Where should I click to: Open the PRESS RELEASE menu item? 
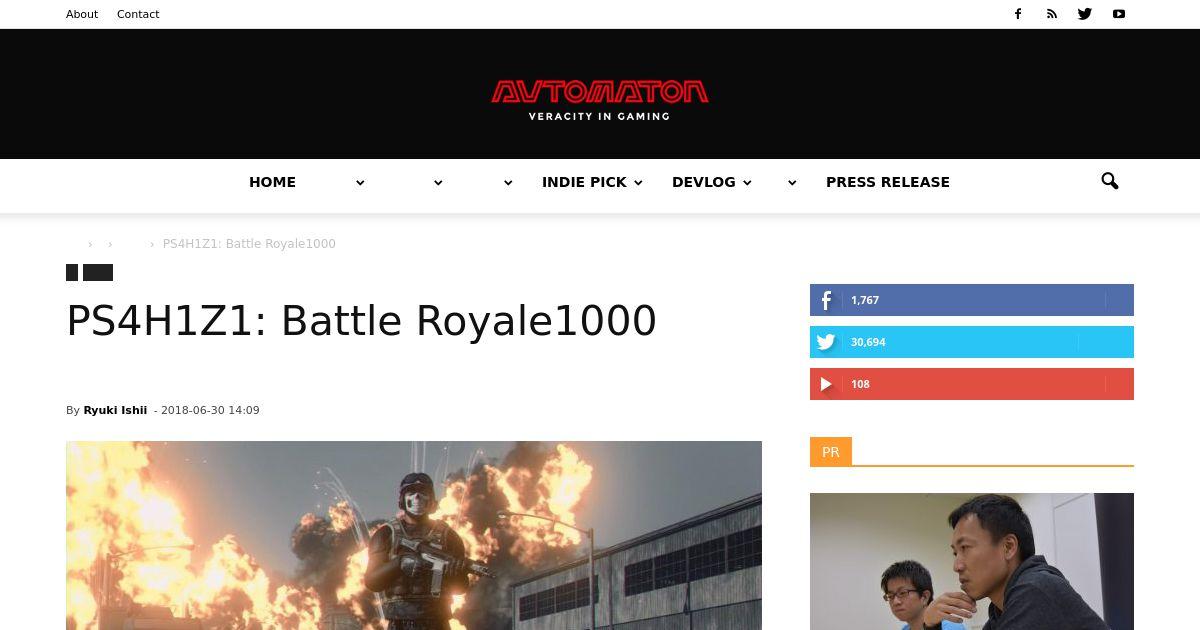pos(888,182)
